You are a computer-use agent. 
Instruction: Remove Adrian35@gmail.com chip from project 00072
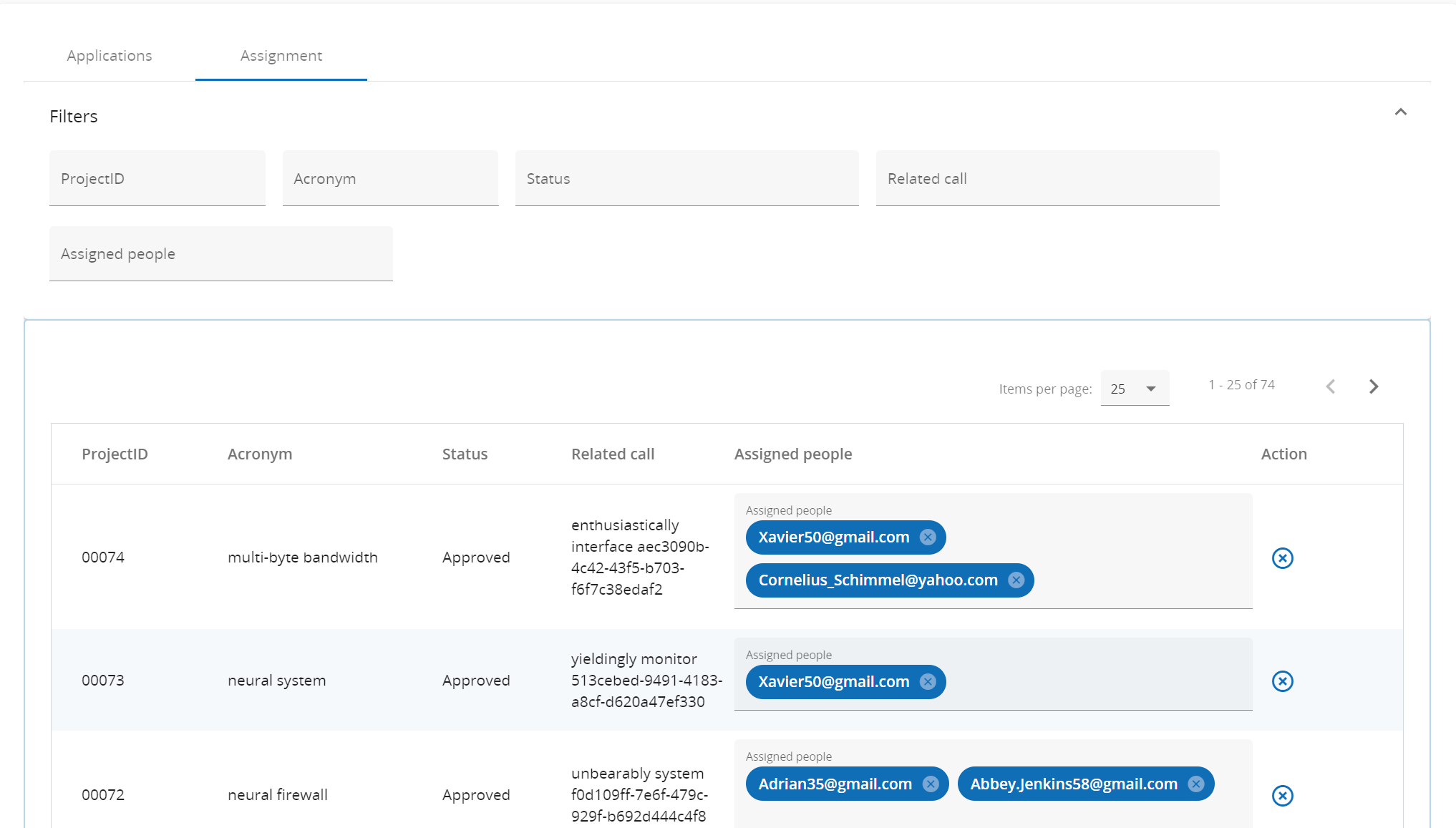931,784
